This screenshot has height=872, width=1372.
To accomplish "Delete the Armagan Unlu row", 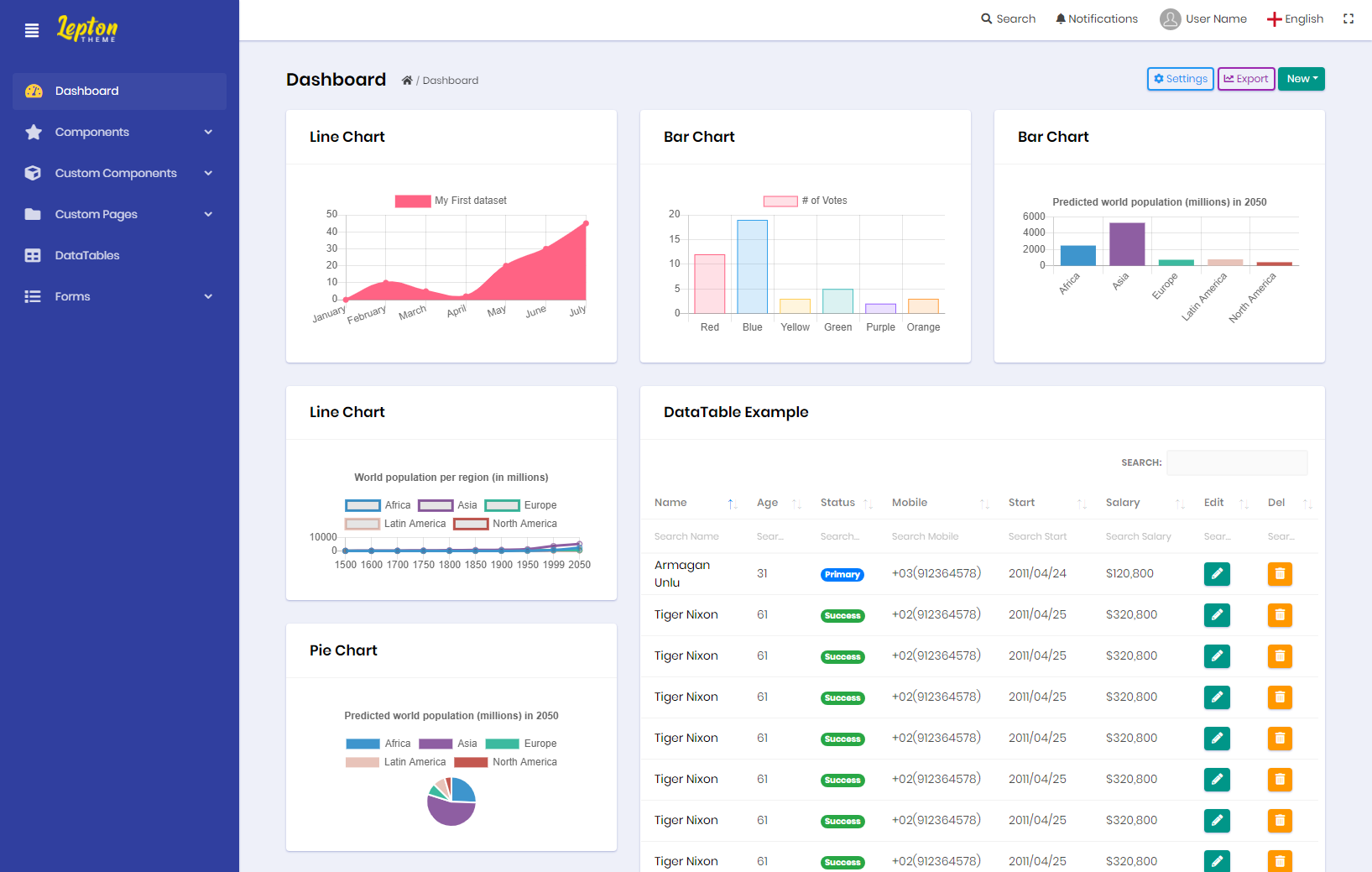I will pos(1280,574).
